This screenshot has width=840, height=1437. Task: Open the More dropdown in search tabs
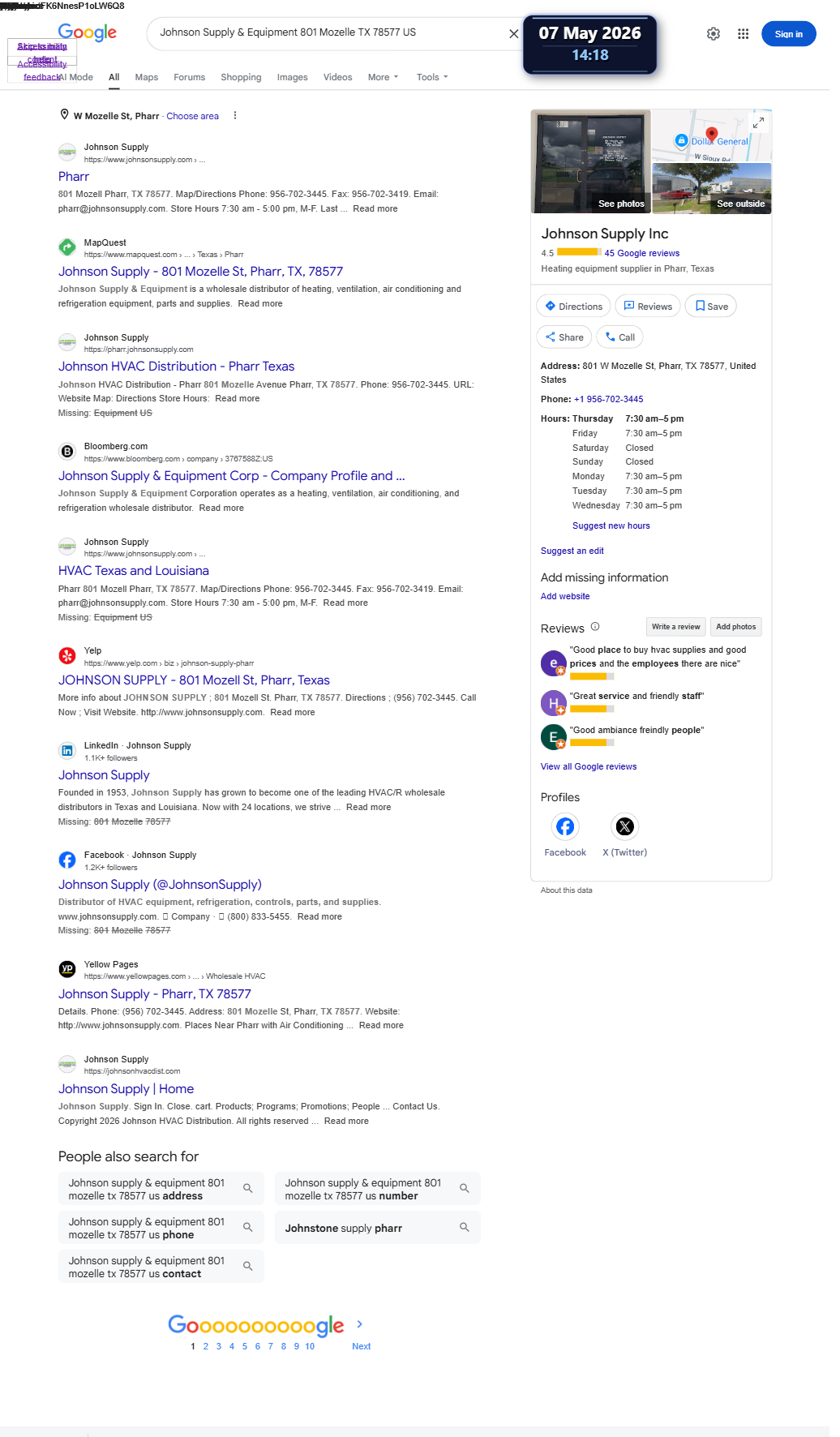click(383, 77)
